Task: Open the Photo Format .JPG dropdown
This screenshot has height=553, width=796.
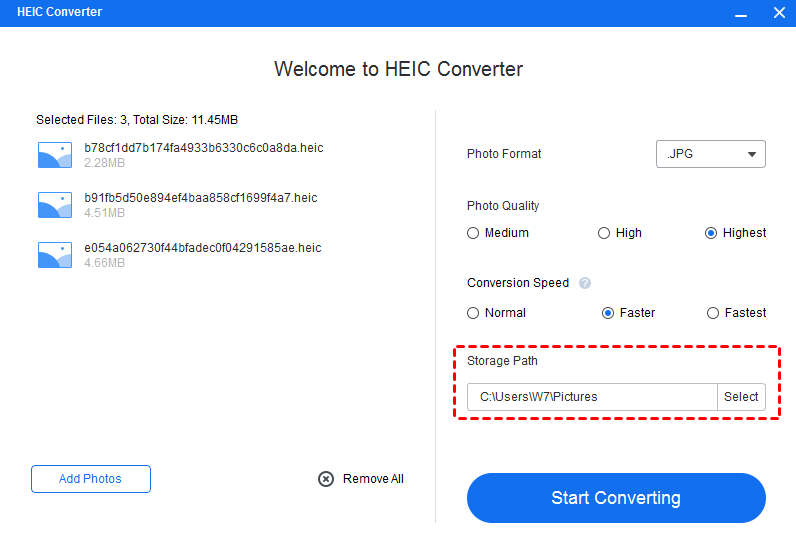Action: [711, 154]
